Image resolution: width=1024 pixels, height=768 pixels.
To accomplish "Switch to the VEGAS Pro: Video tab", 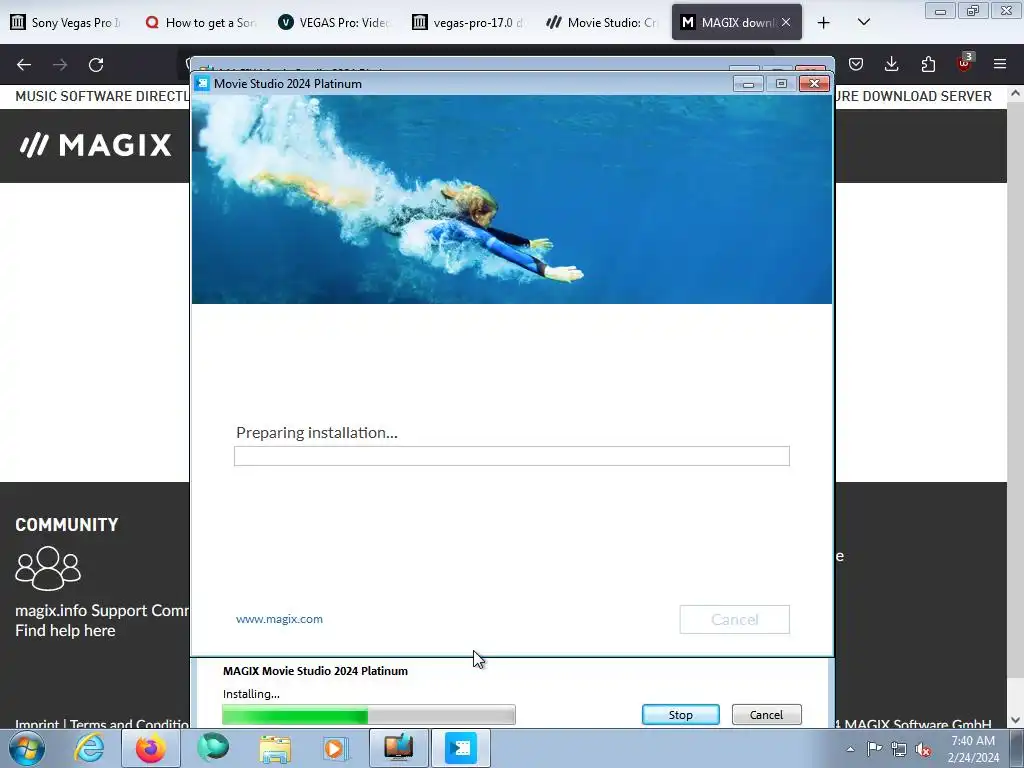I will point(334,22).
